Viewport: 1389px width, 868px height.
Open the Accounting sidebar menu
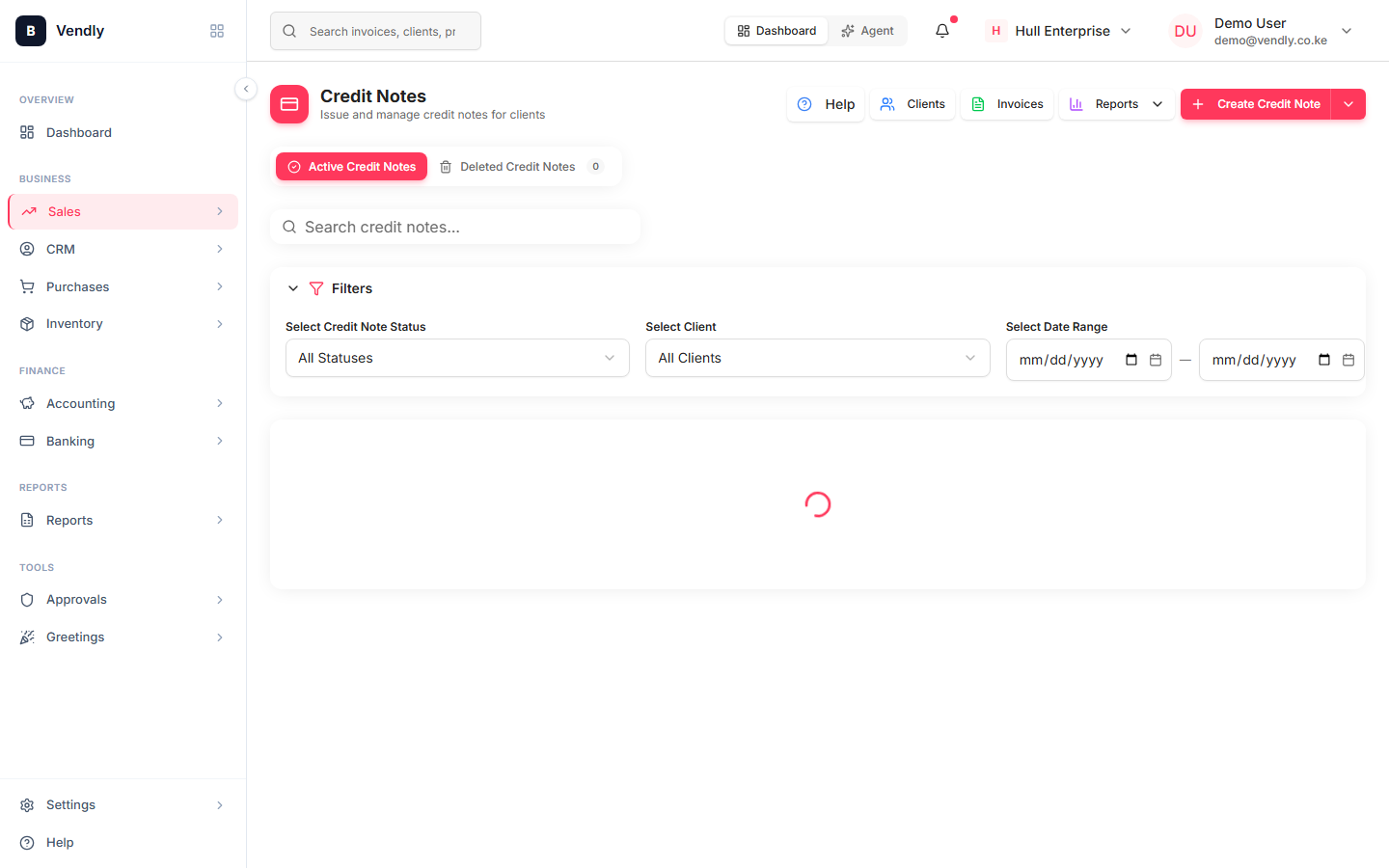(x=123, y=403)
